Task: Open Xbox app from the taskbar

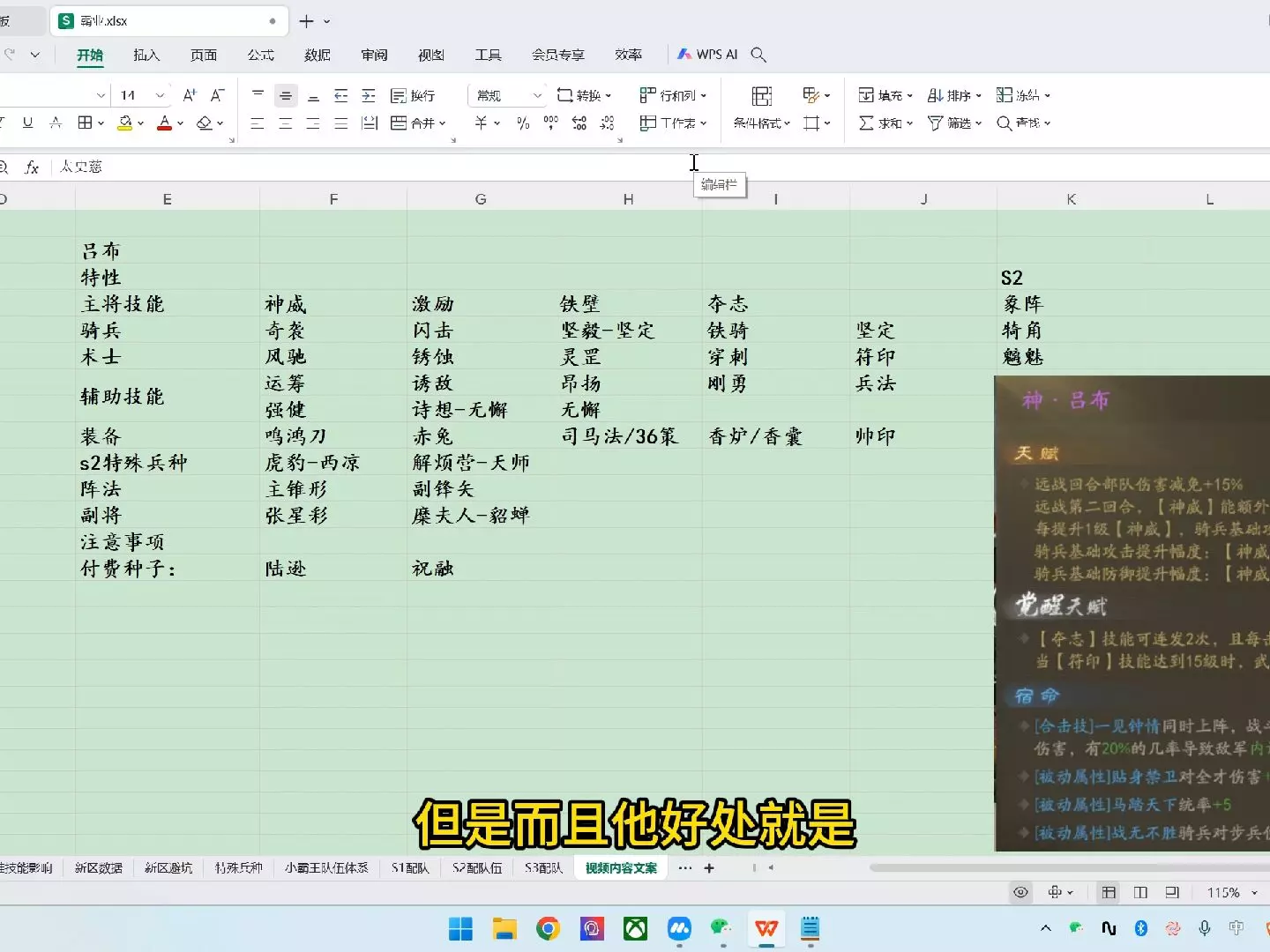Action: pos(635,928)
